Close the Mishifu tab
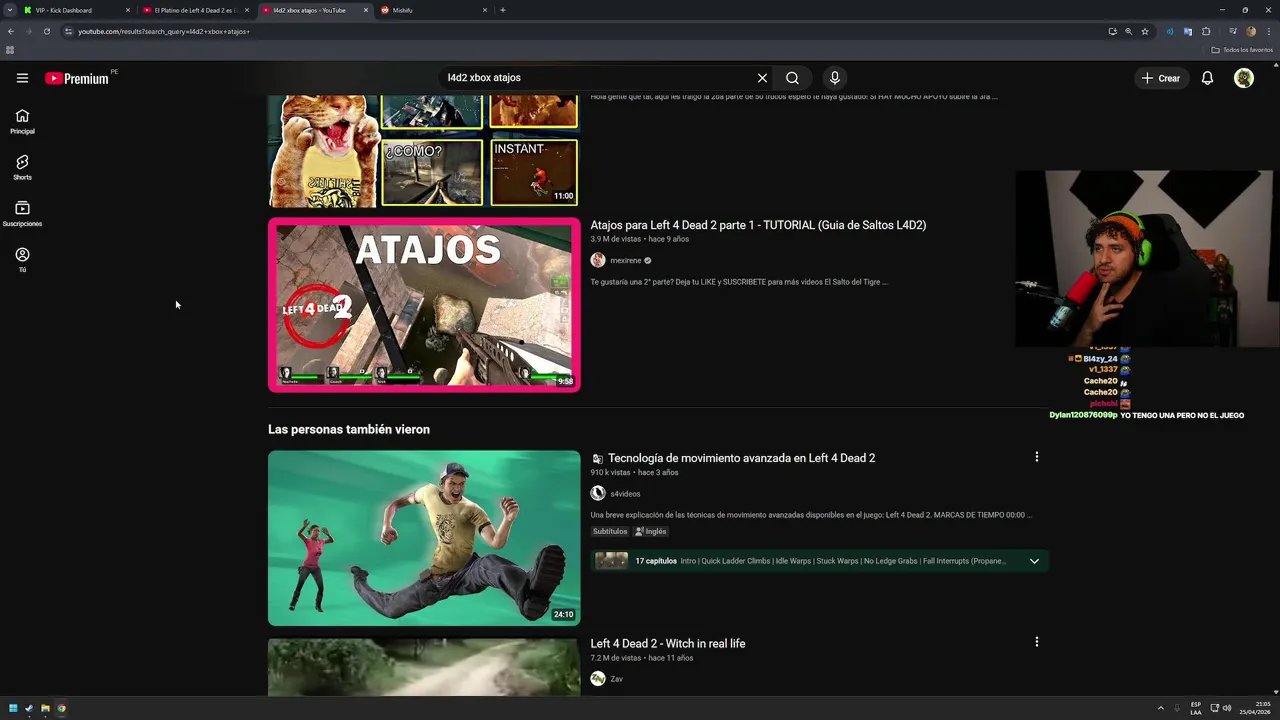The width and height of the screenshot is (1280, 720). tap(485, 10)
